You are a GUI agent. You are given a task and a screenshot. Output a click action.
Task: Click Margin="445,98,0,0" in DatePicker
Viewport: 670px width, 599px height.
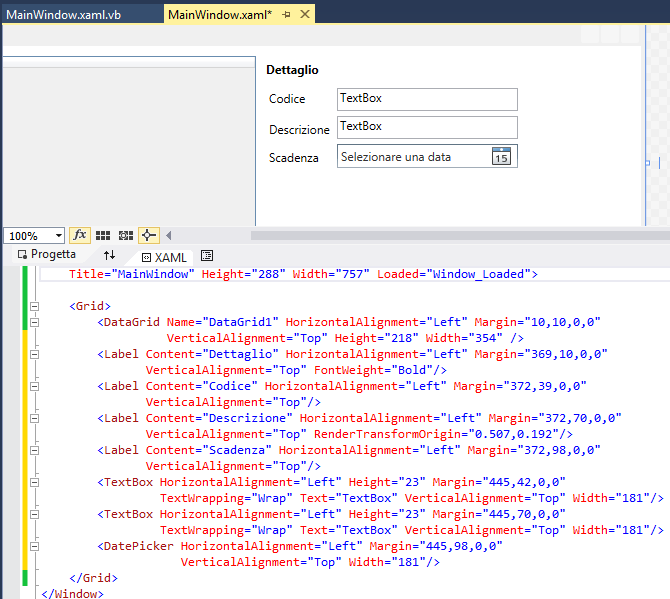coord(436,546)
